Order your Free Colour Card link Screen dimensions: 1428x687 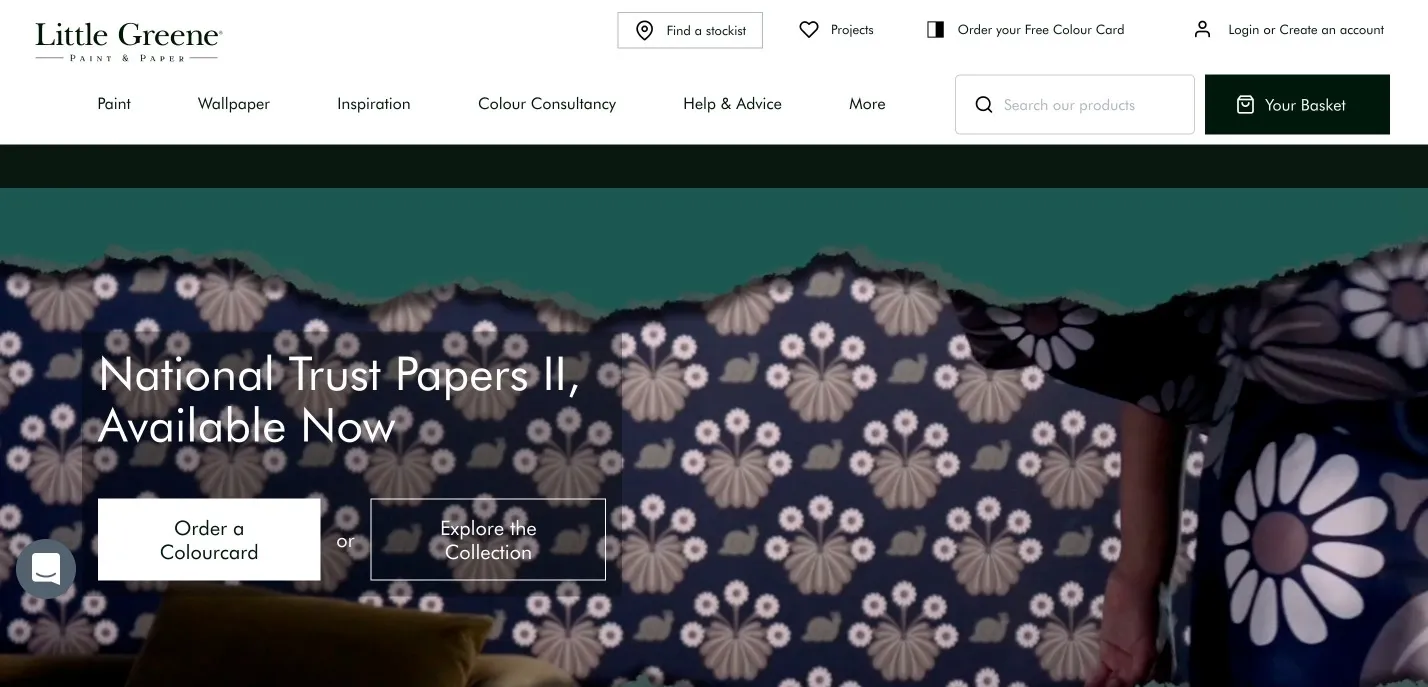tap(1041, 30)
